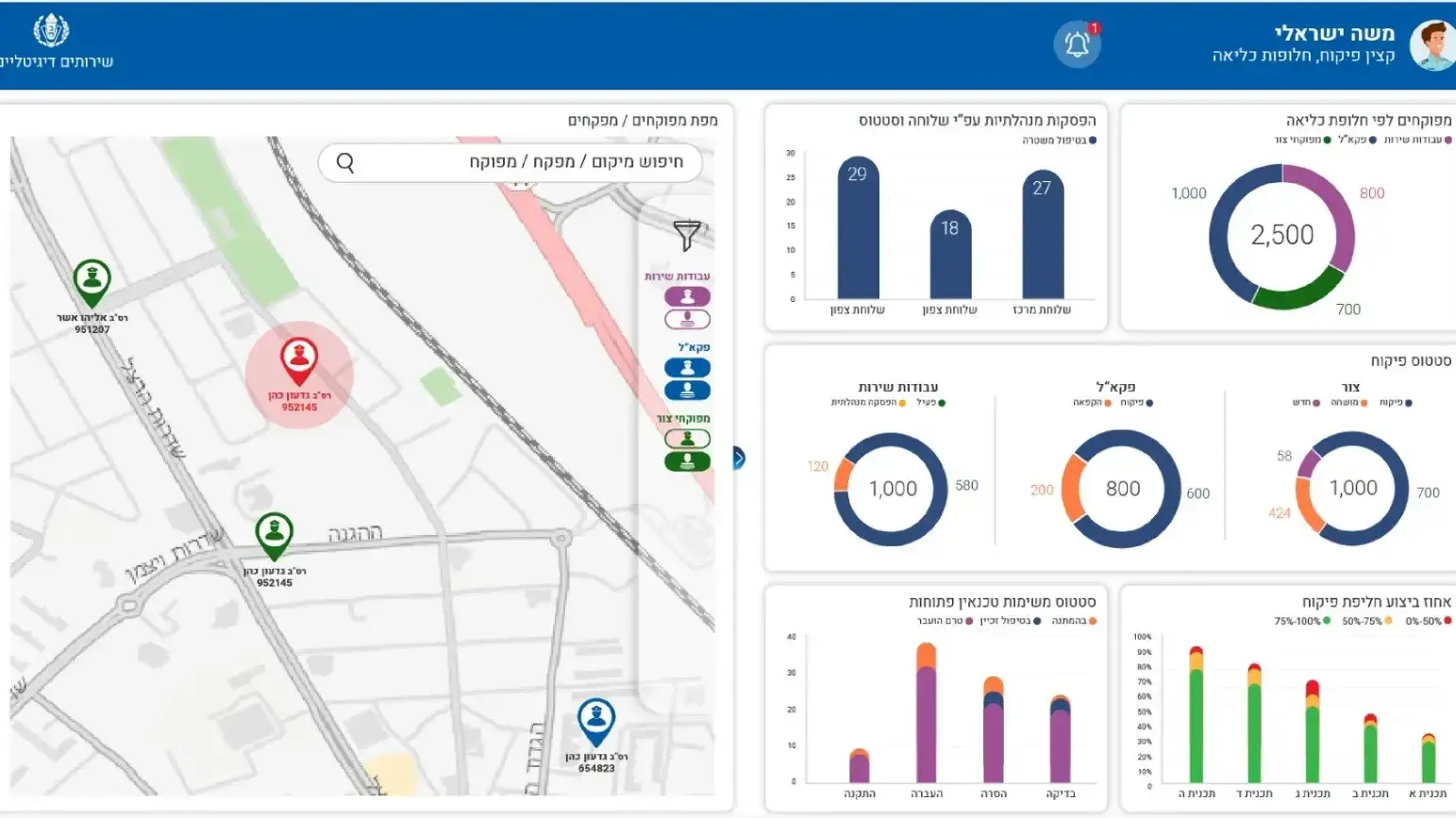This screenshot has width=1456, height=818.
Task: Click the user avatar of משה ישראלי
Action: [1433, 45]
